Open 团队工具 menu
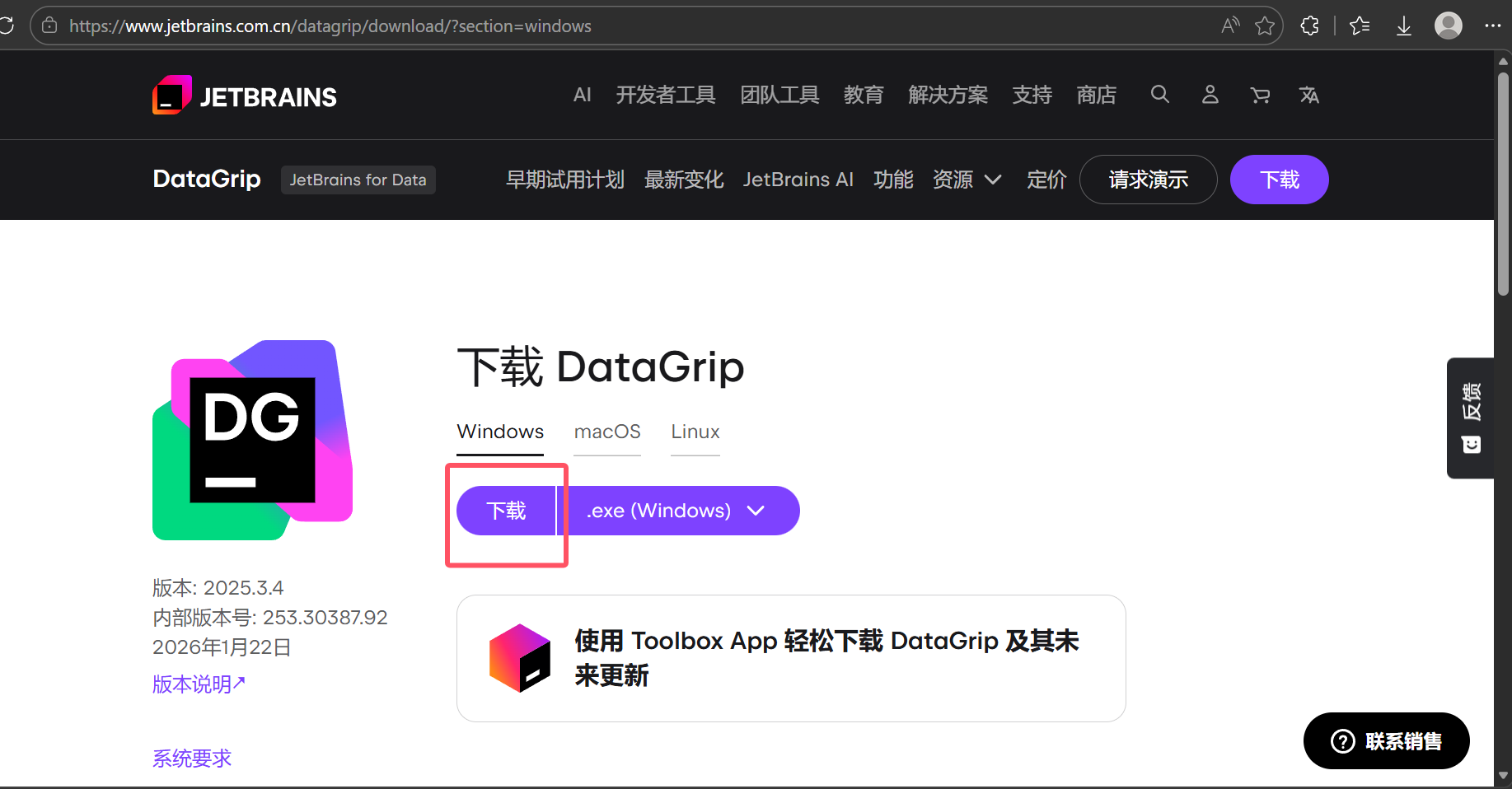Screen dimensions: 1512x789 tap(779, 95)
